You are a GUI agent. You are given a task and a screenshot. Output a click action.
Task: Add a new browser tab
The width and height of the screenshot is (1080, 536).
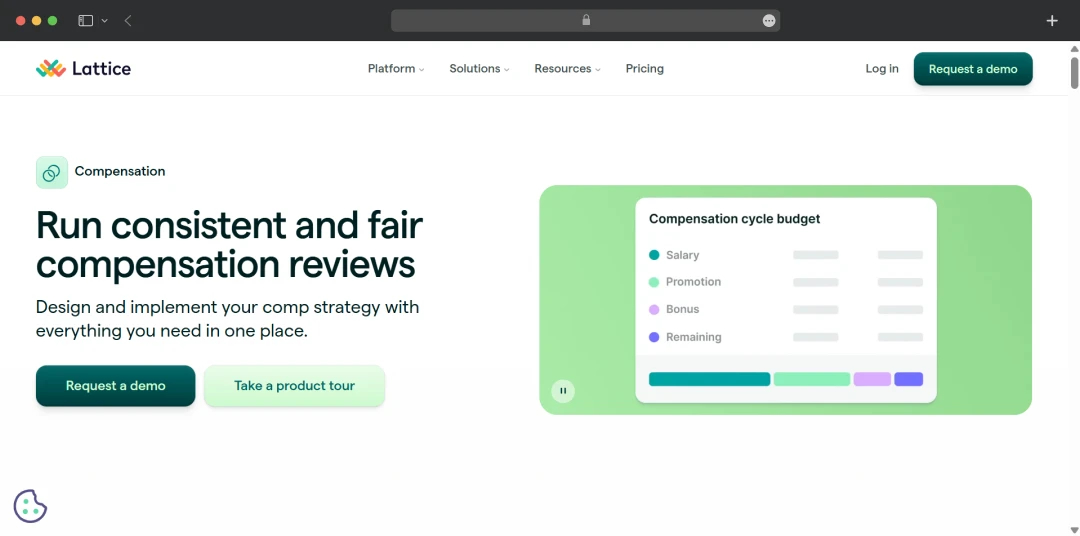point(1052,21)
